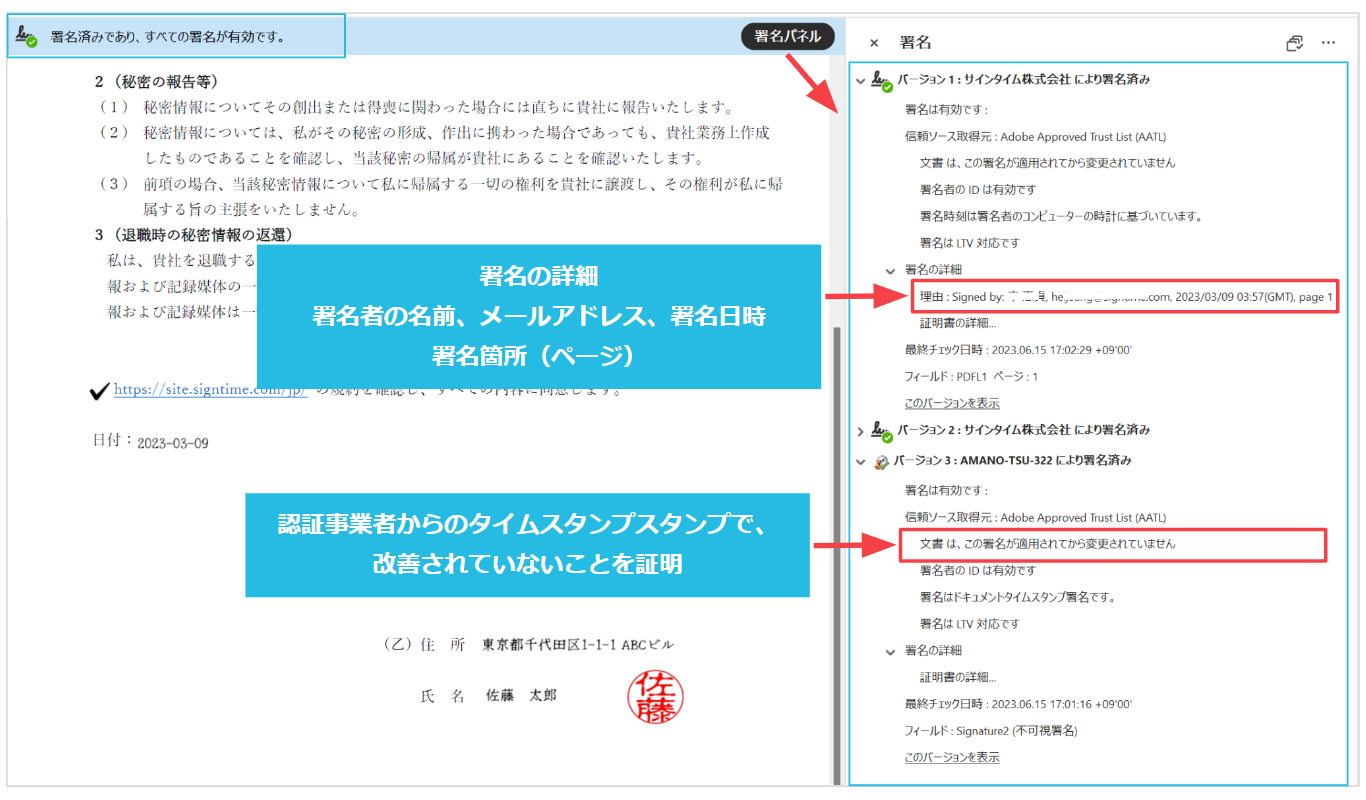Collapse the バージョン 3 signature entry
Image resolution: width=1366 pixels, height=800 pixels.
[860, 461]
